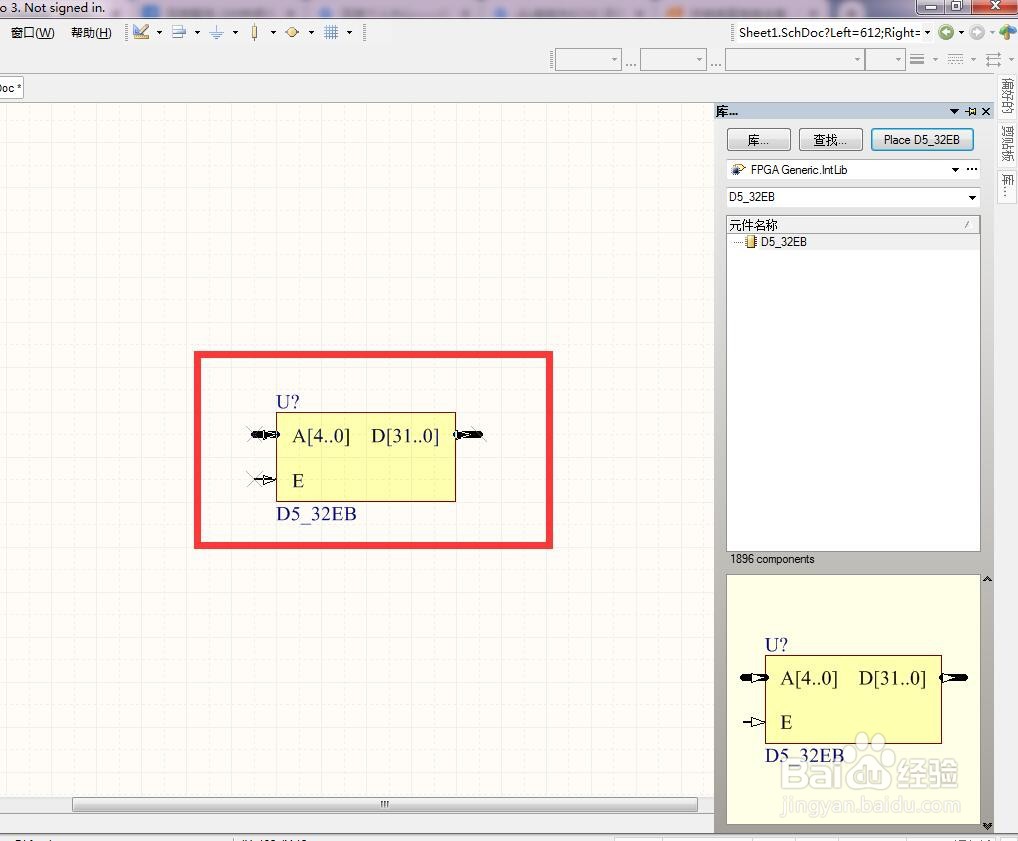Expand the digital devices dropdown arrow

click(273, 32)
